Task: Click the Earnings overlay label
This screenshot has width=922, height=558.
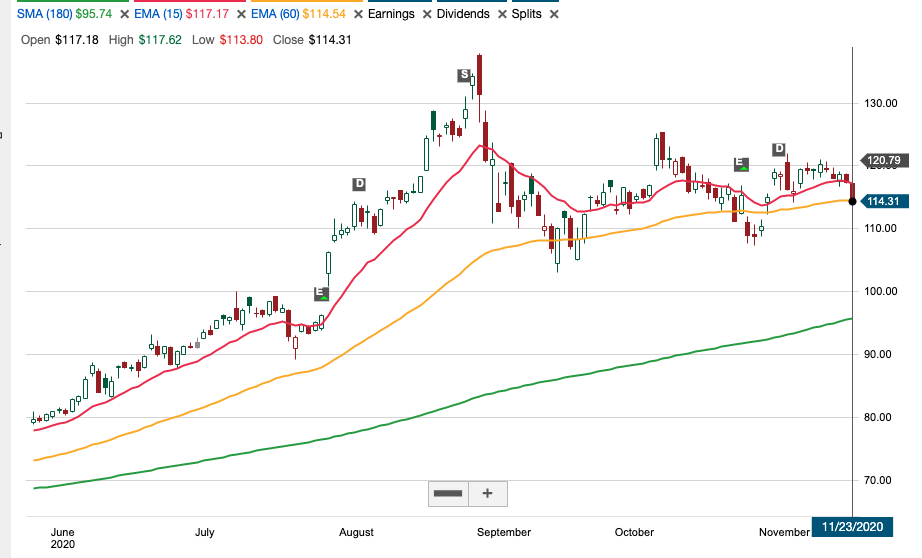Action: (x=391, y=14)
